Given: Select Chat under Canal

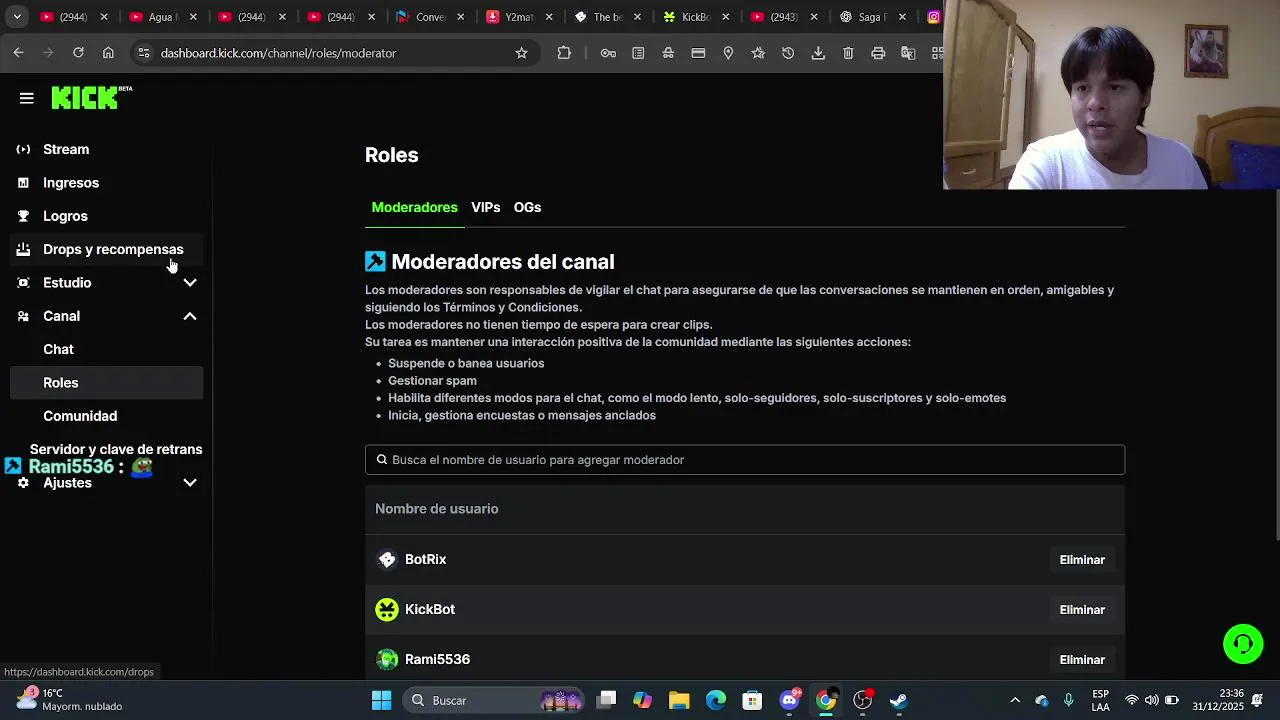Looking at the screenshot, I should click(58, 349).
